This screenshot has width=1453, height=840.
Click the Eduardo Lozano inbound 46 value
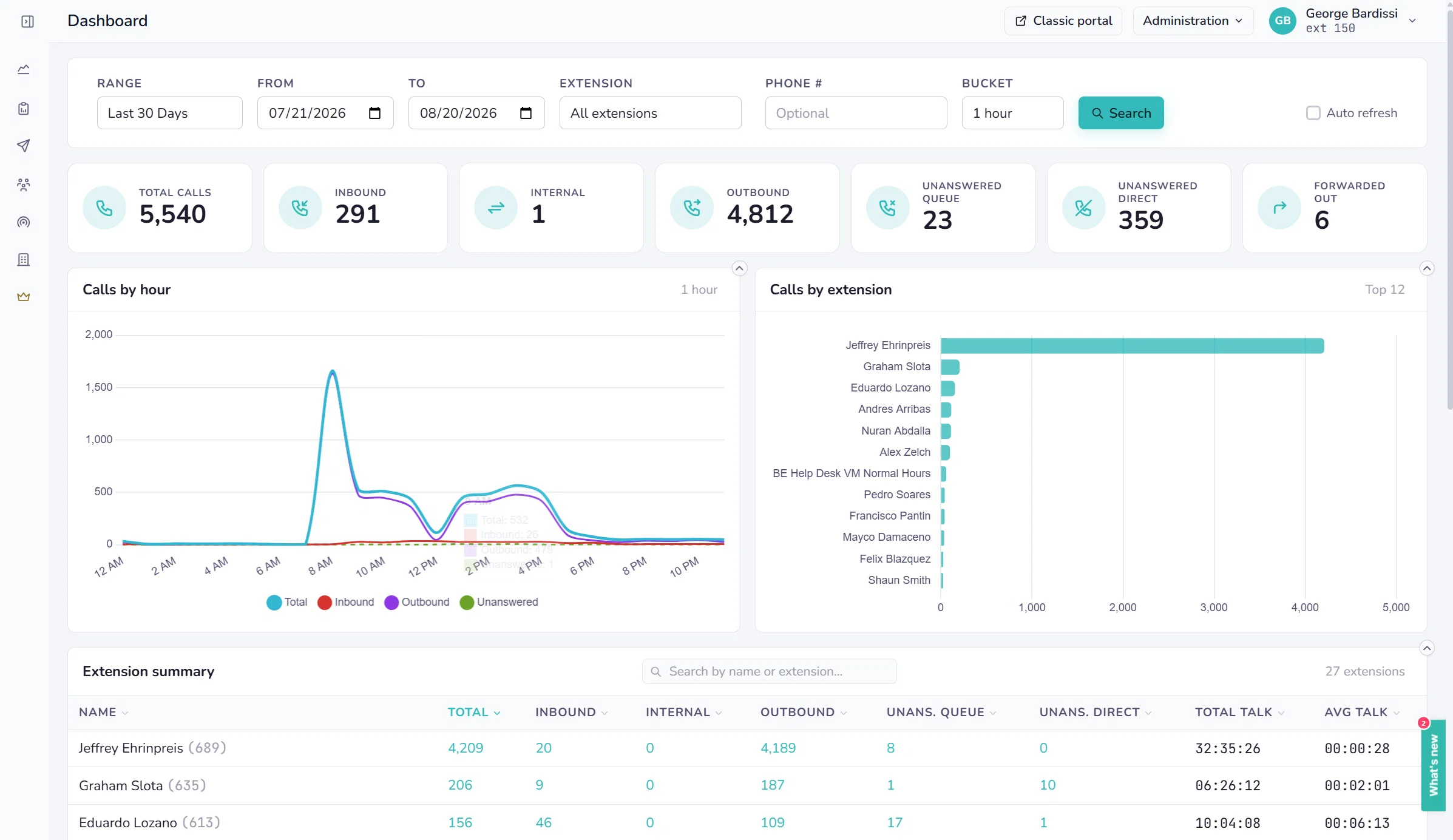543,823
